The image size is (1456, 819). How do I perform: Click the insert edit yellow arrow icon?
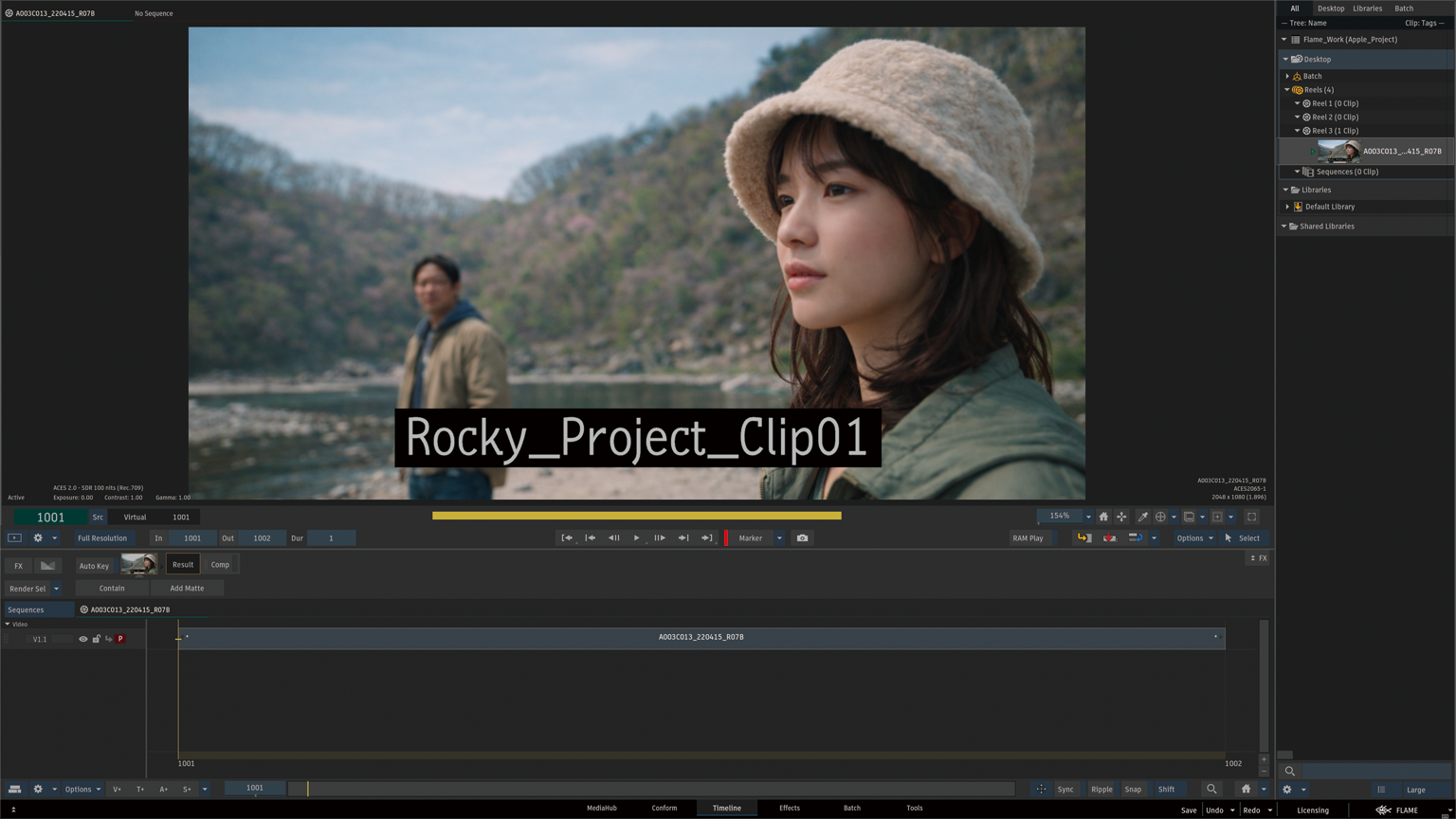(1083, 538)
